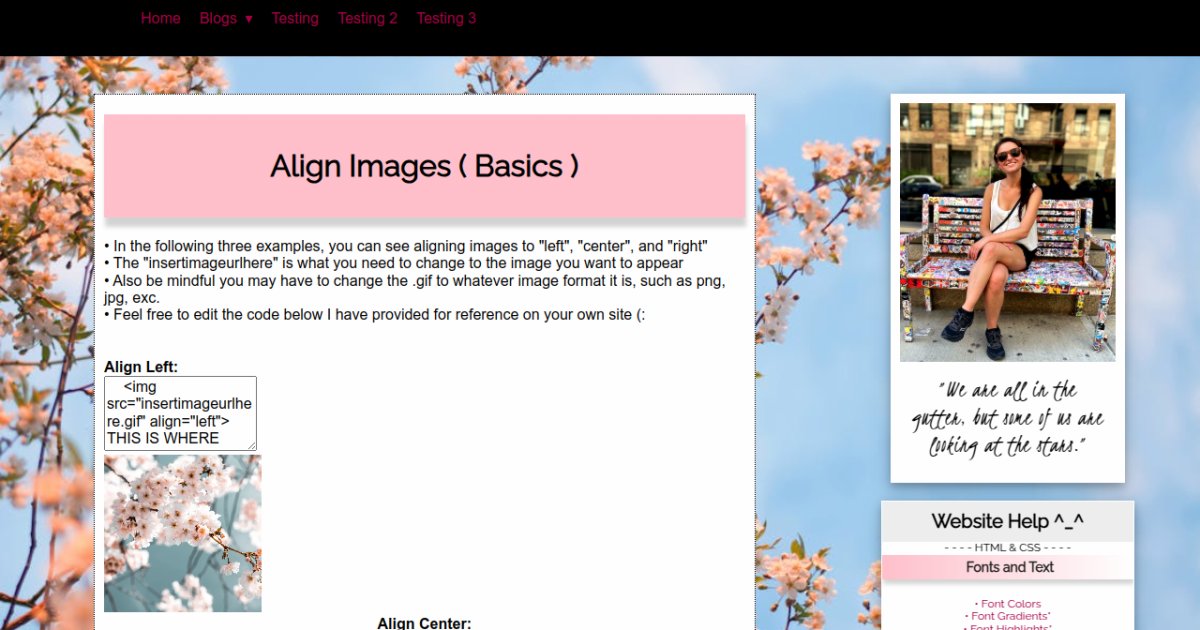Click the instructions paragraph about insertimageurlhere

click(391, 264)
